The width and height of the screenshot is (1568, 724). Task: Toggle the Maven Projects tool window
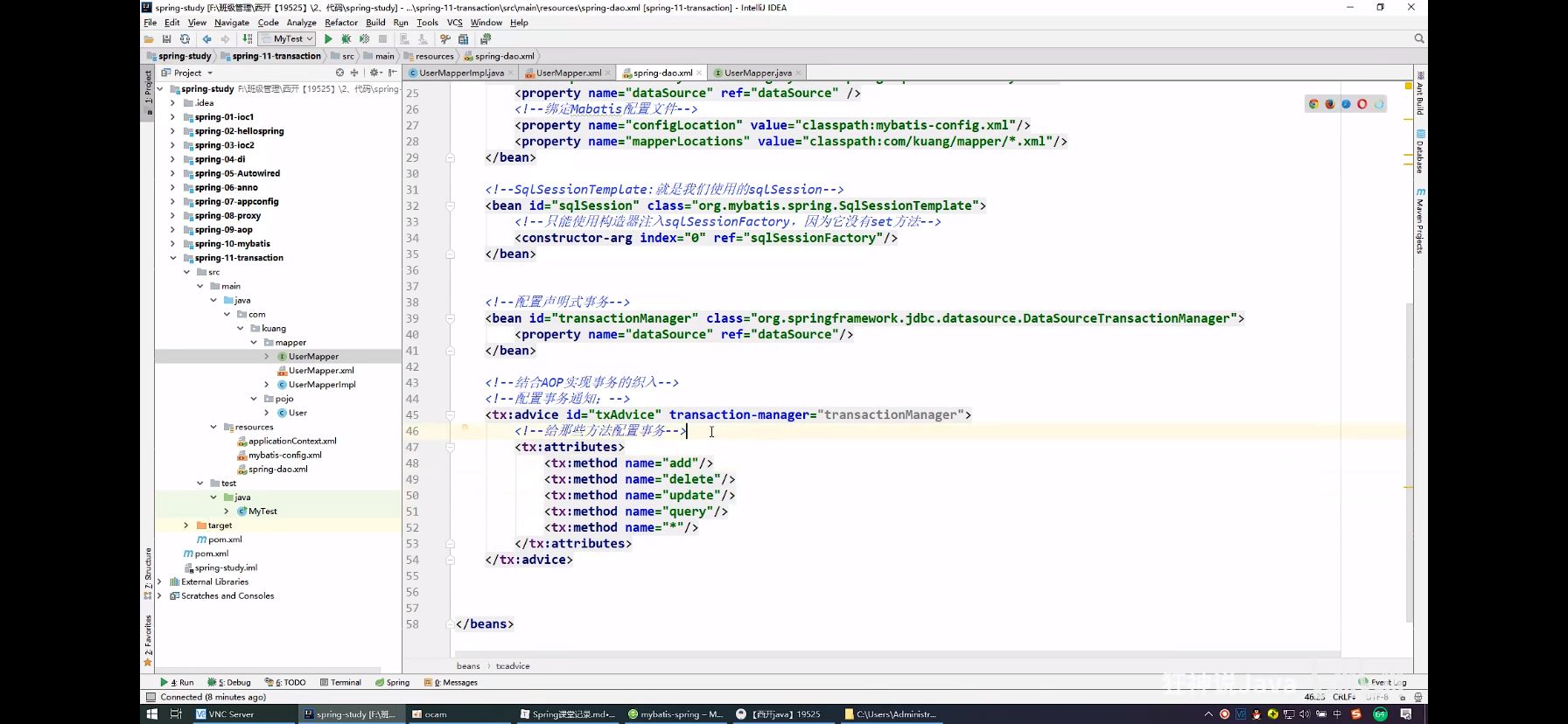(x=1420, y=221)
